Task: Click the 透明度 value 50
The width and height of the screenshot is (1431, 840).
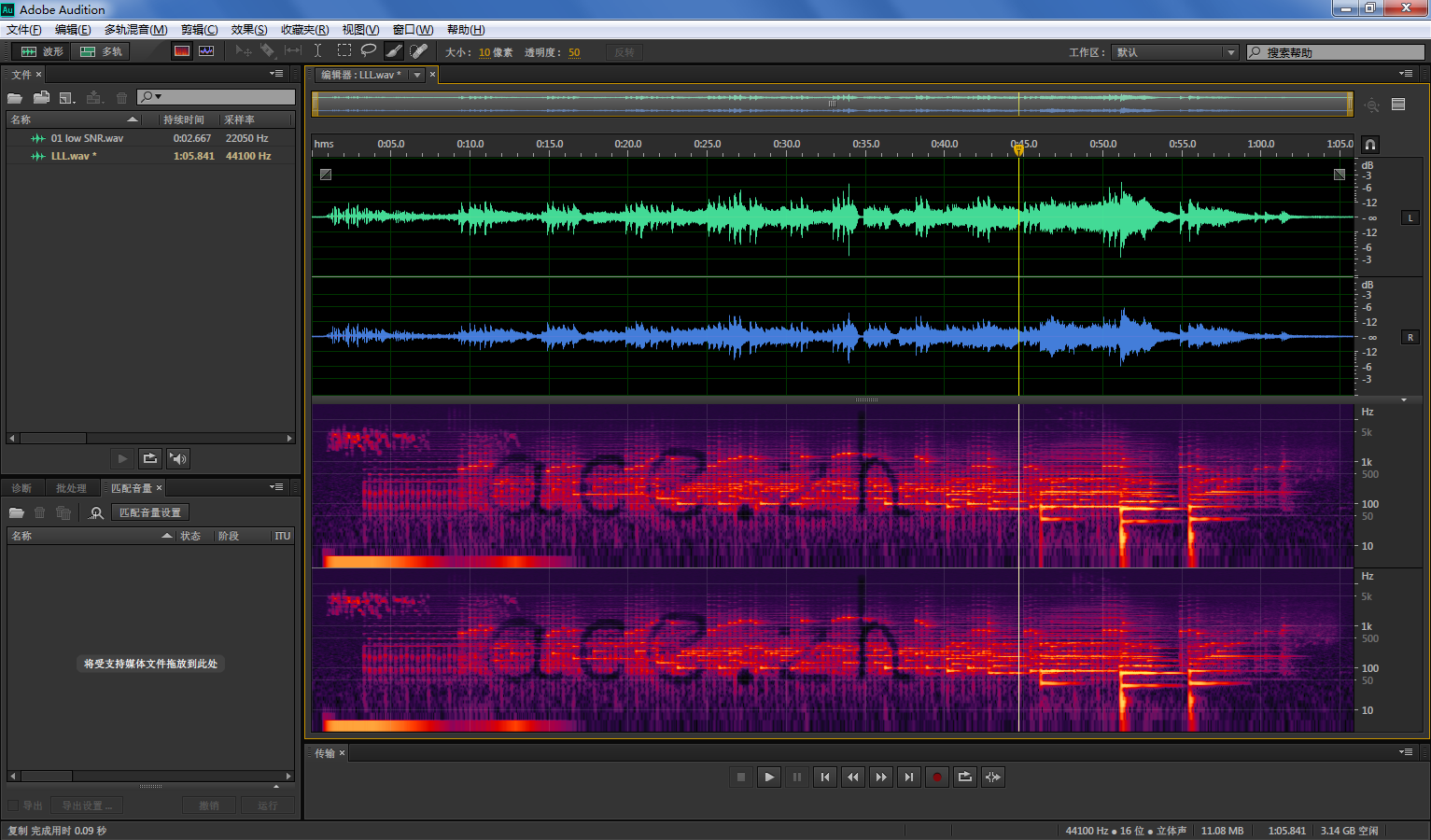Action: [574, 52]
